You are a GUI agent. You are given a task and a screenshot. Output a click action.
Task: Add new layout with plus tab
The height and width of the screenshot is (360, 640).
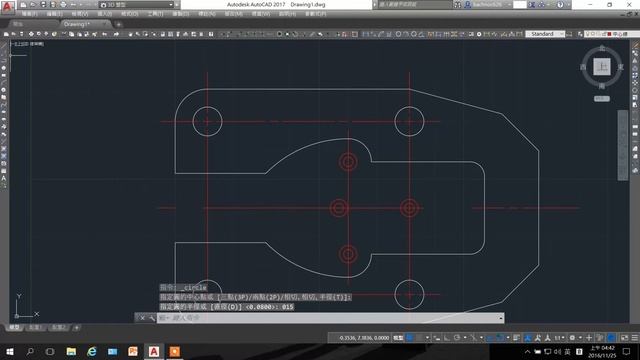point(77,327)
